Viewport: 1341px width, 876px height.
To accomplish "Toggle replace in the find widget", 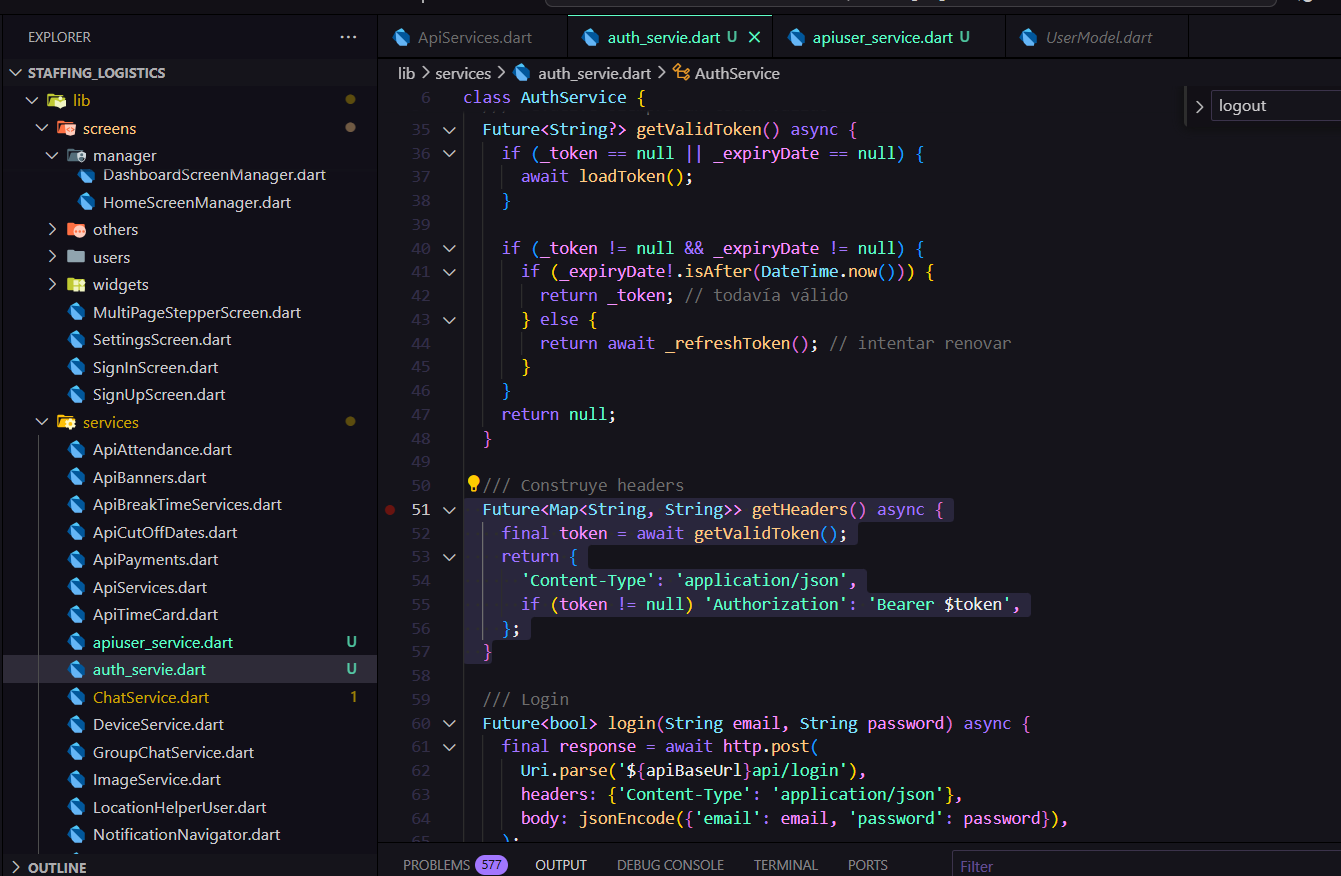I will point(1199,106).
